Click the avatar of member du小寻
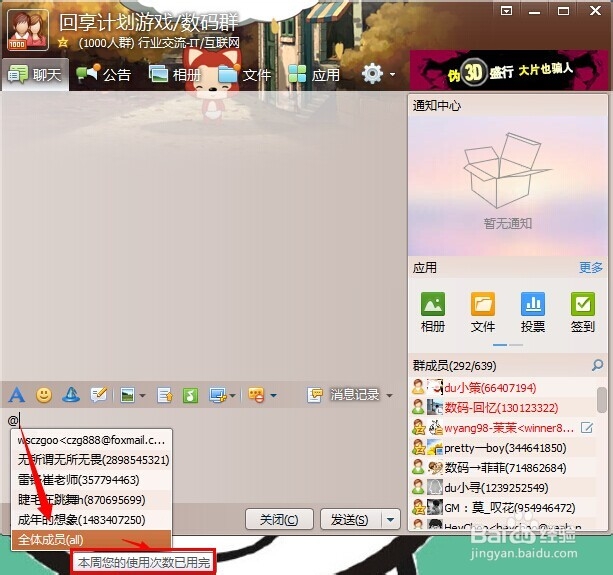The image size is (613, 575). [434, 487]
